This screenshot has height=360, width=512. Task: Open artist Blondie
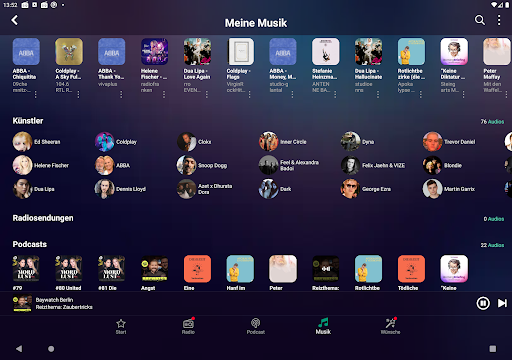pos(442,165)
